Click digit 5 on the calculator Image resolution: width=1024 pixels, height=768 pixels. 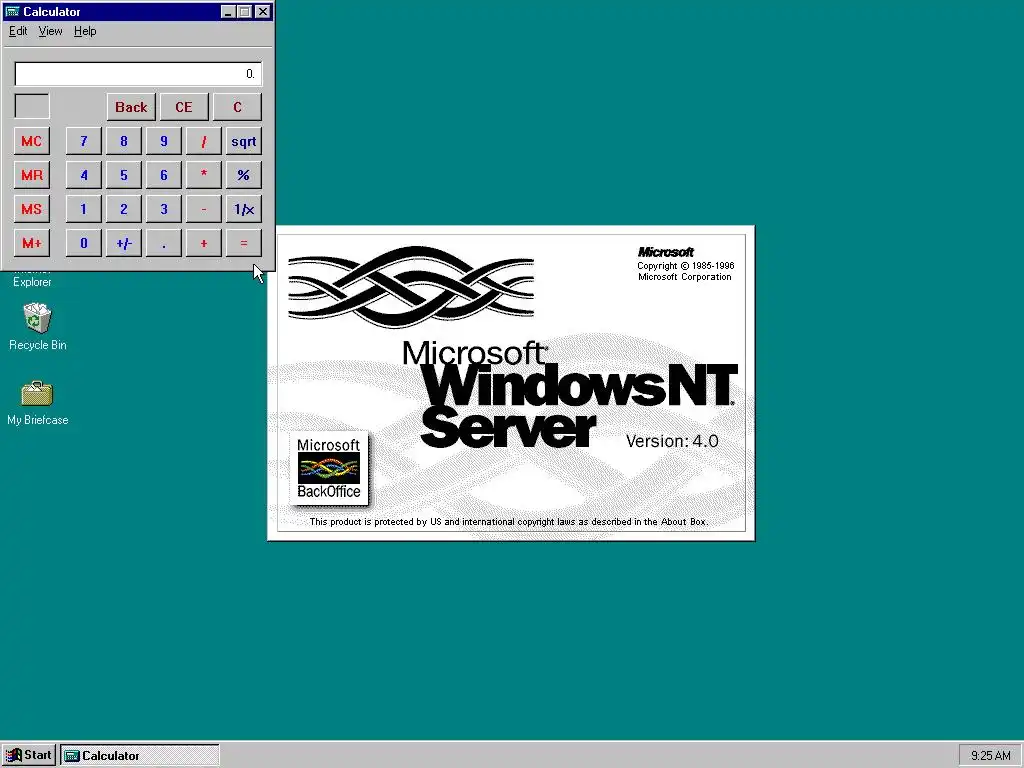123,175
